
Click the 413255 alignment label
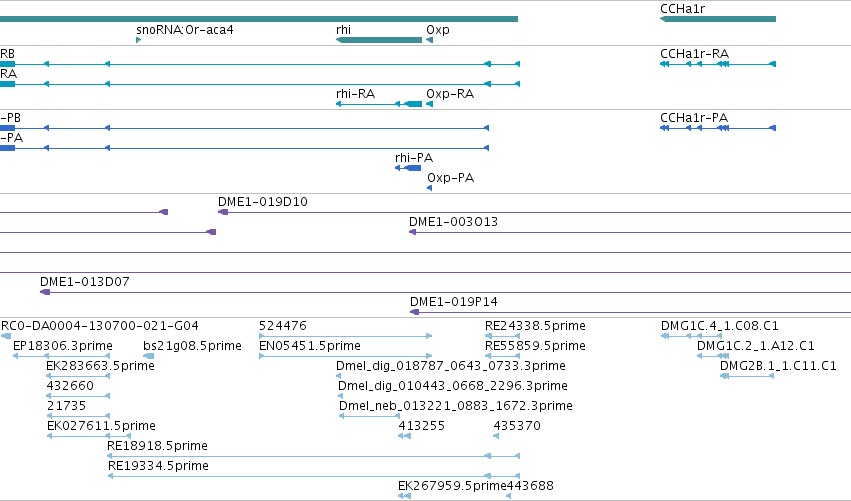point(422,426)
